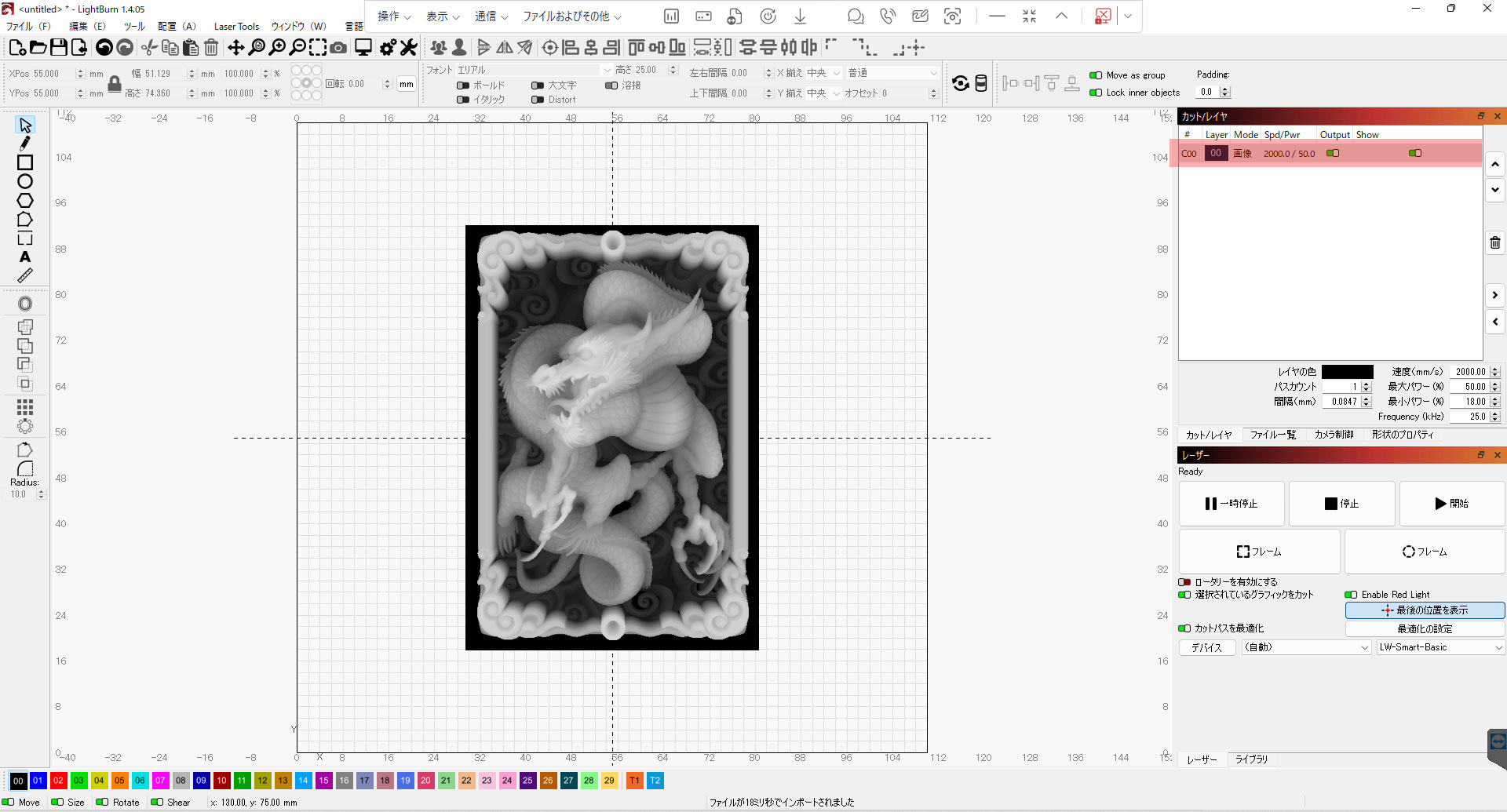Click the 速度(mm/s) speed input field
This screenshot has height=812, width=1507.
coord(1469,372)
